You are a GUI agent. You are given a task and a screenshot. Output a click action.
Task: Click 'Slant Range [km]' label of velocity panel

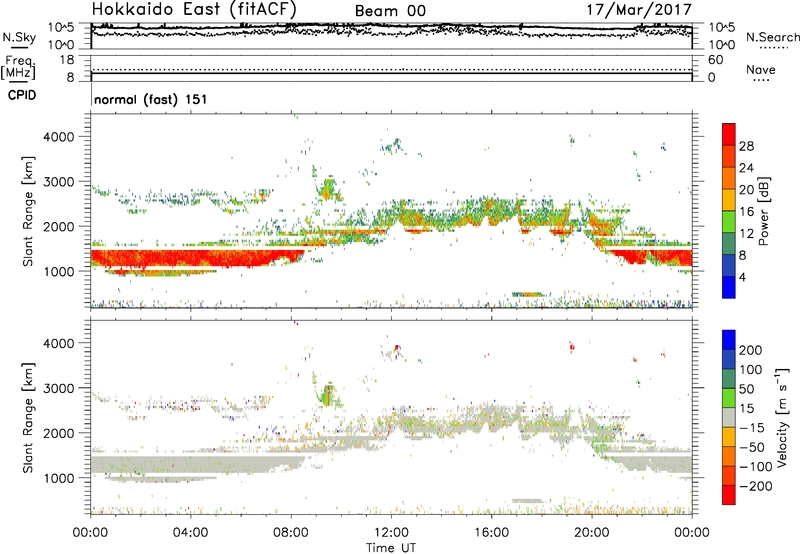point(28,418)
